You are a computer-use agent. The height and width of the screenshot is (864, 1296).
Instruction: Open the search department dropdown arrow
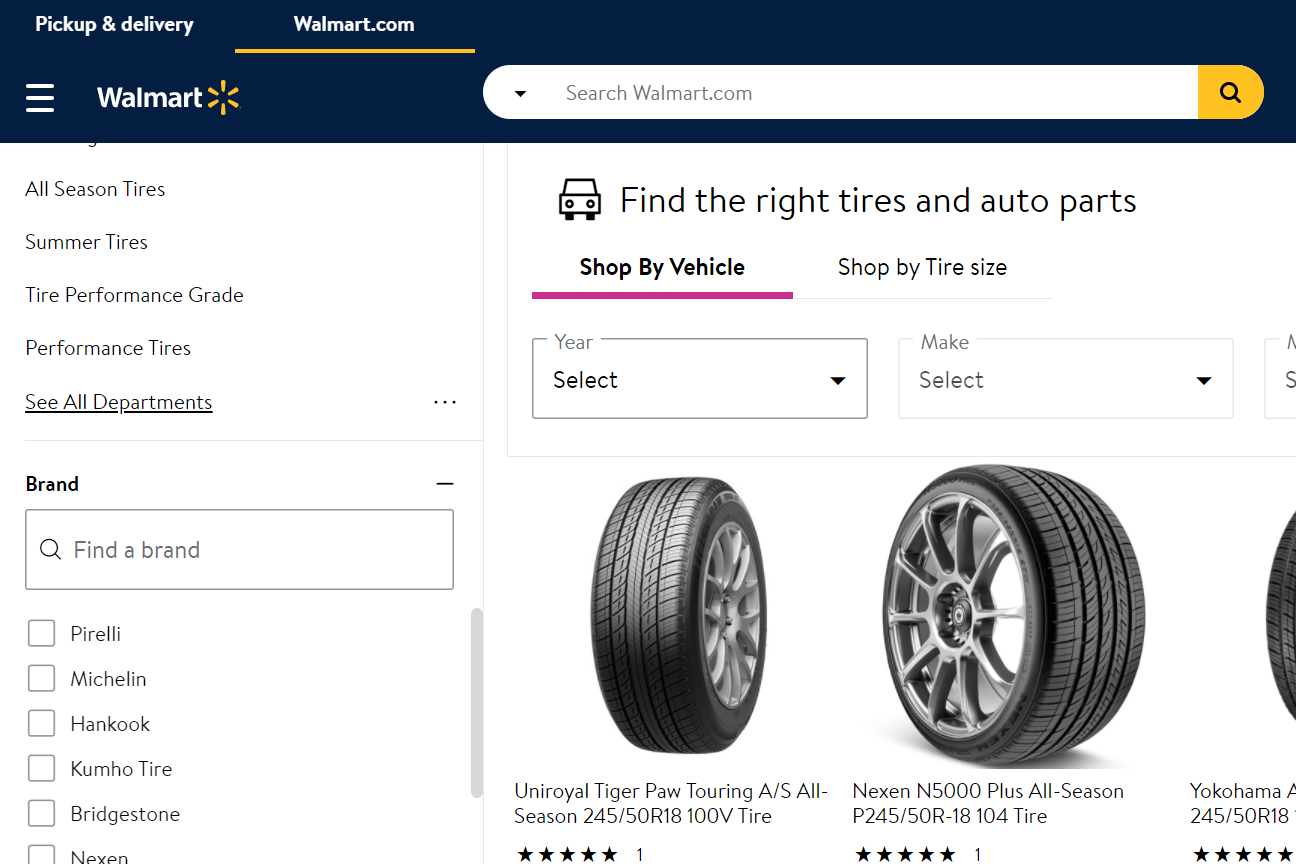pyautogui.click(x=520, y=94)
